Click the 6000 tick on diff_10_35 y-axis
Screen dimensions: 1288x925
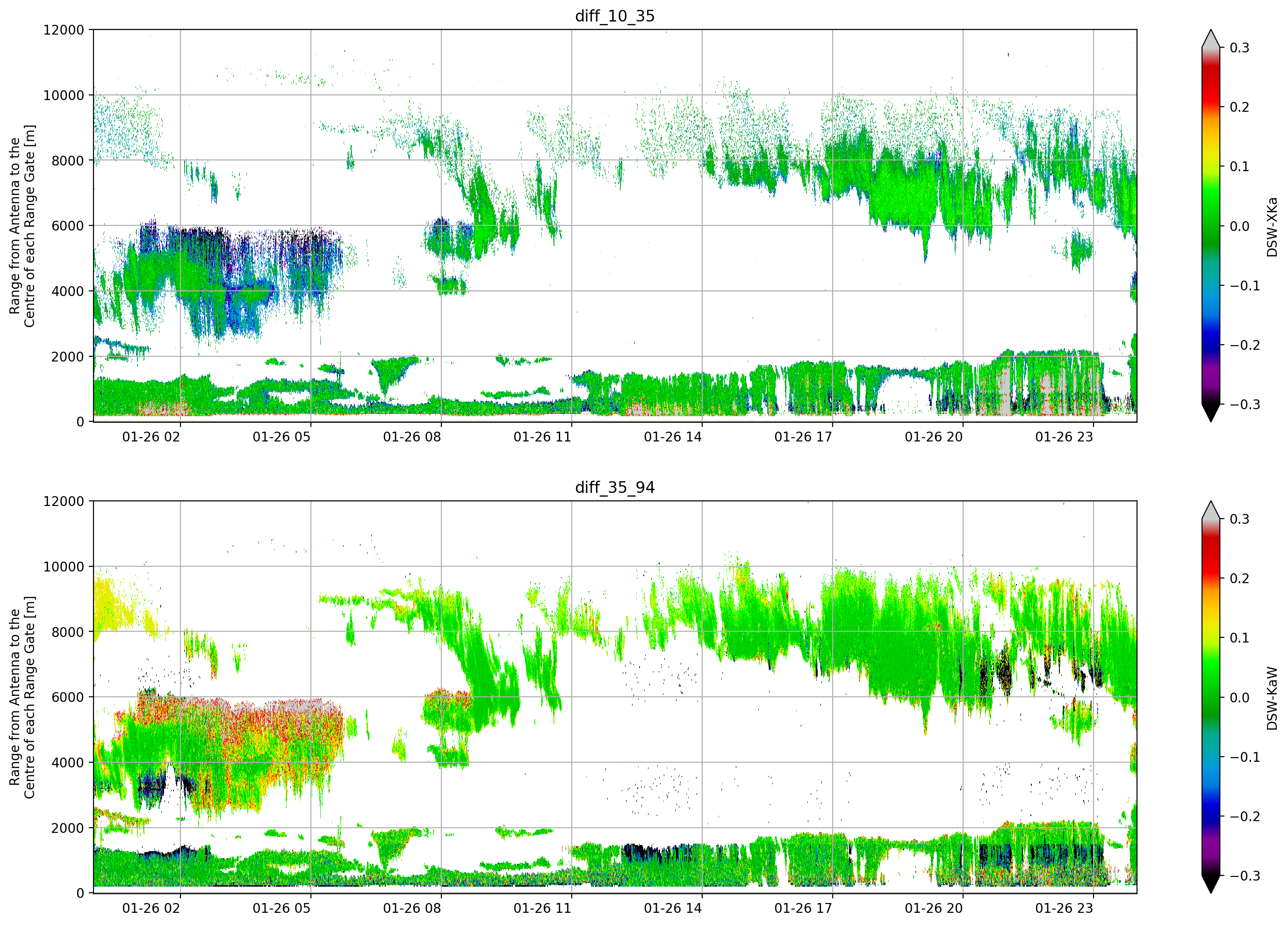coord(68,225)
